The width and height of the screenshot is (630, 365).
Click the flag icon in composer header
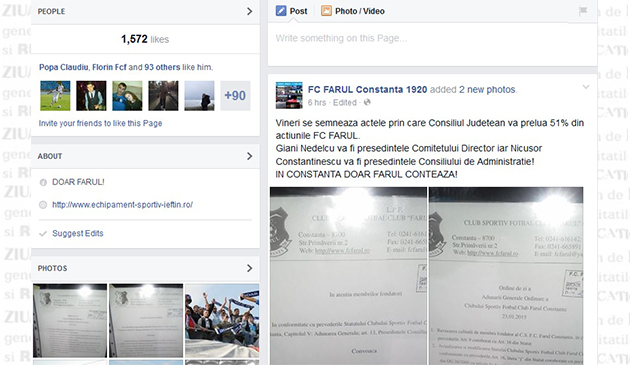pyautogui.click(x=583, y=11)
